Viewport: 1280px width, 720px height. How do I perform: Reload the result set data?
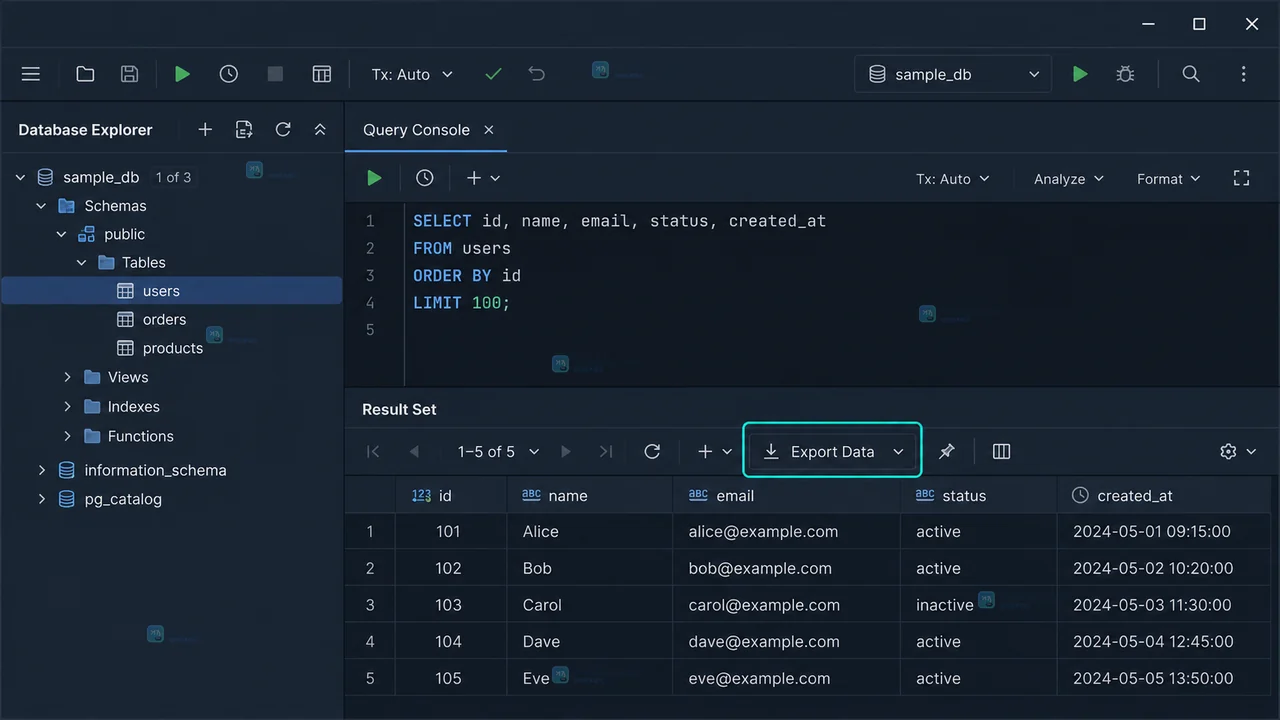tap(652, 452)
